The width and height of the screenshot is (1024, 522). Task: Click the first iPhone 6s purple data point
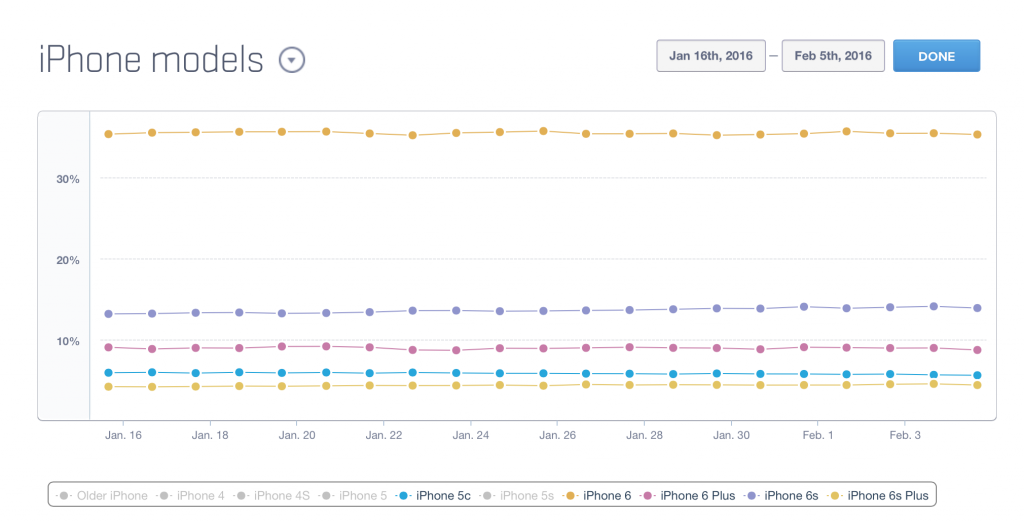(x=109, y=314)
